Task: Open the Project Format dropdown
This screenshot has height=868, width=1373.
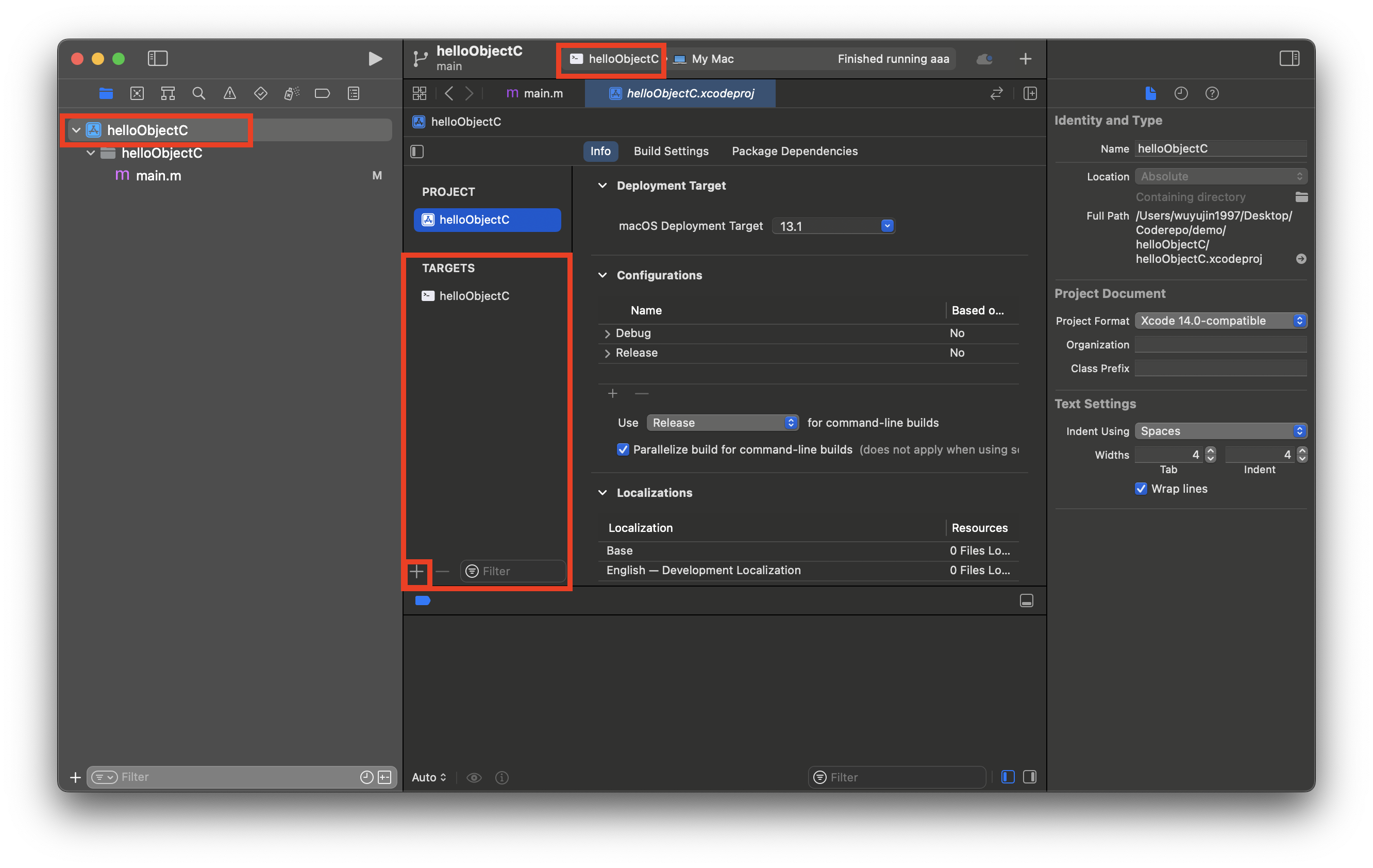Action: (x=1221, y=321)
